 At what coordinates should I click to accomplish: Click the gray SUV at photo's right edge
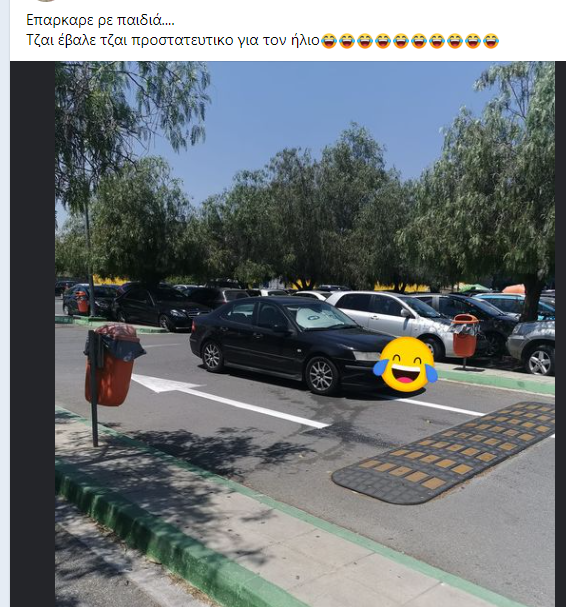[x=531, y=347]
